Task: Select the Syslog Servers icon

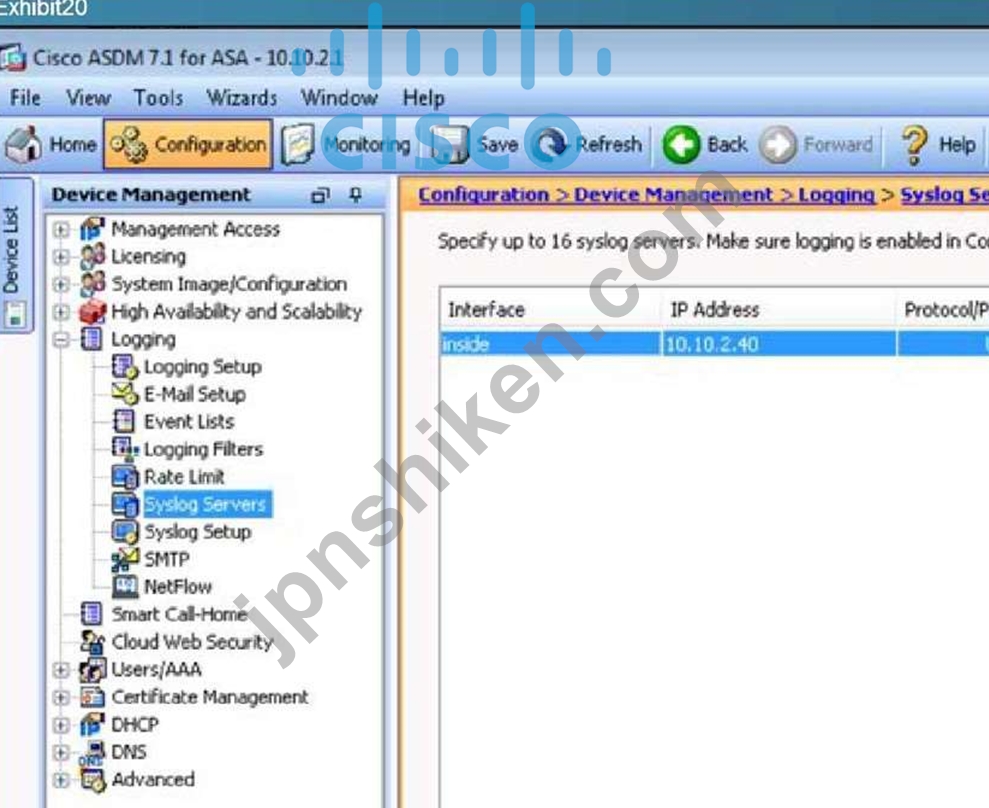Action: click(x=124, y=505)
